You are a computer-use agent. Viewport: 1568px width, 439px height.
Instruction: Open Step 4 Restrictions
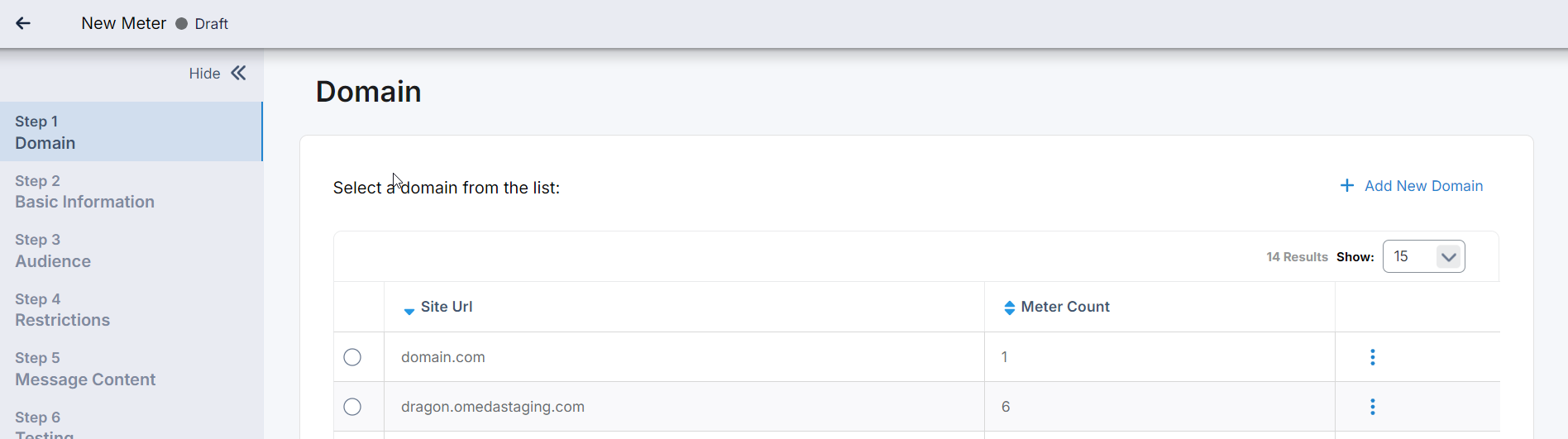[62, 310]
